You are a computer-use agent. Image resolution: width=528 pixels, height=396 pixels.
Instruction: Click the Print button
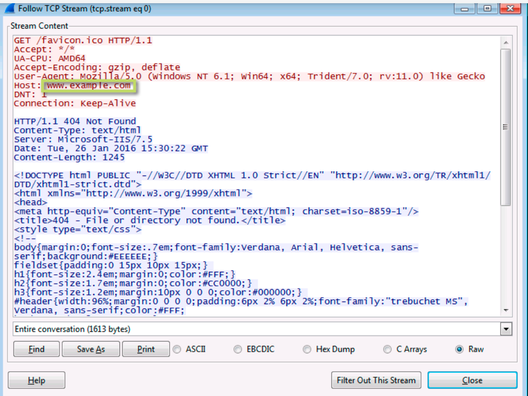coord(146,349)
